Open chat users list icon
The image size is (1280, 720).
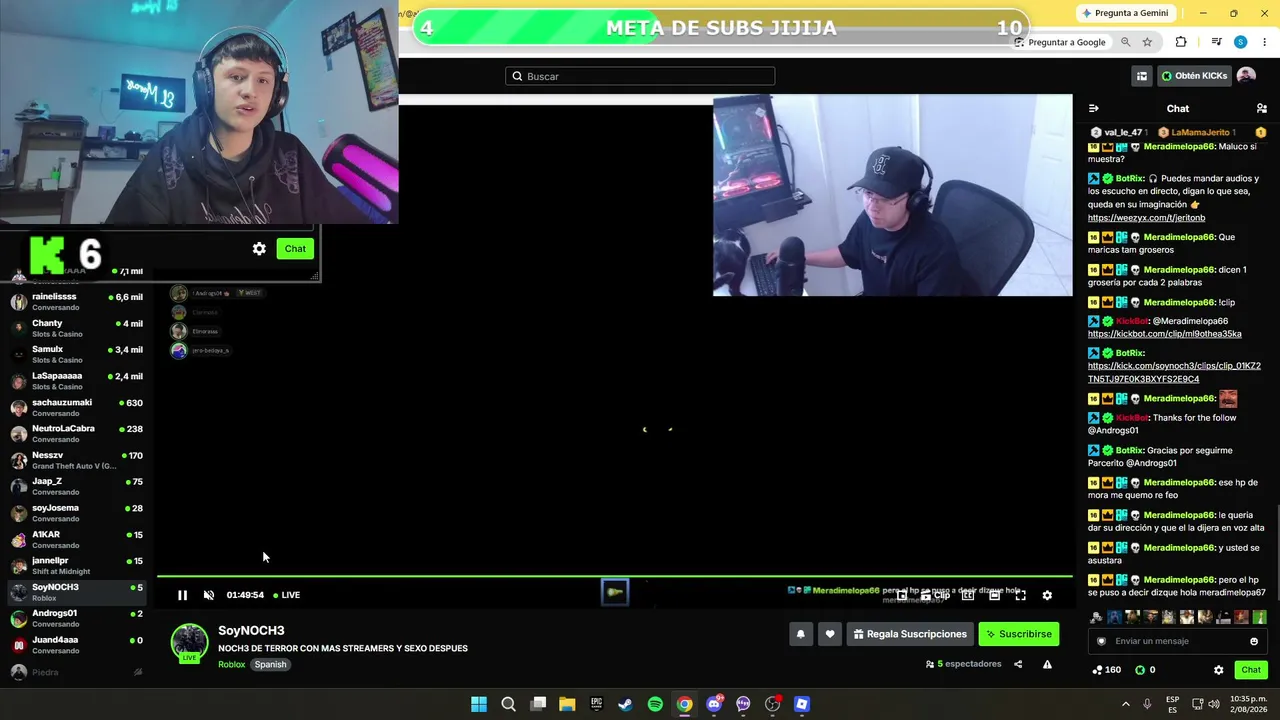tap(1261, 108)
